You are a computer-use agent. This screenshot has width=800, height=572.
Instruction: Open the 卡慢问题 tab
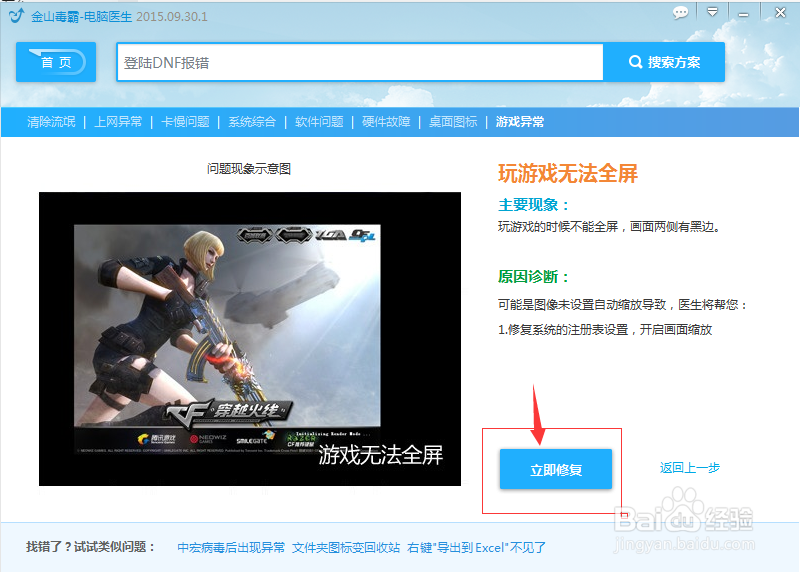click(185, 122)
